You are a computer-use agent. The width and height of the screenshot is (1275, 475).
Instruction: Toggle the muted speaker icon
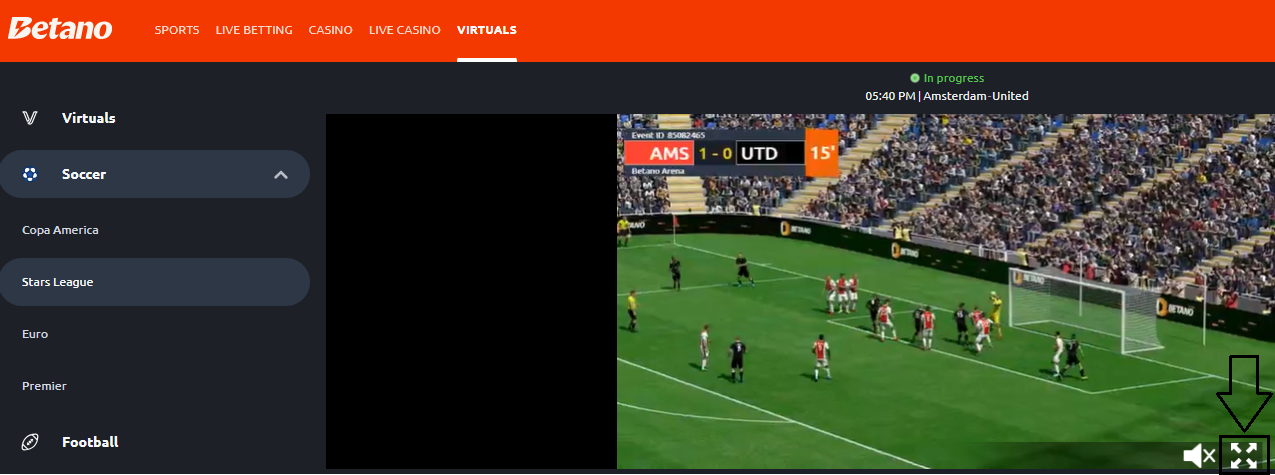coord(1199,456)
